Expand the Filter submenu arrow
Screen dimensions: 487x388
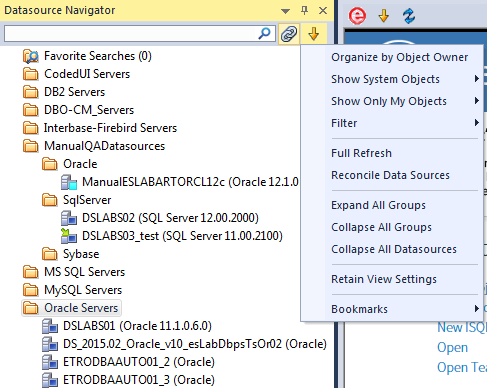pyautogui.click(x=477, y=123)
